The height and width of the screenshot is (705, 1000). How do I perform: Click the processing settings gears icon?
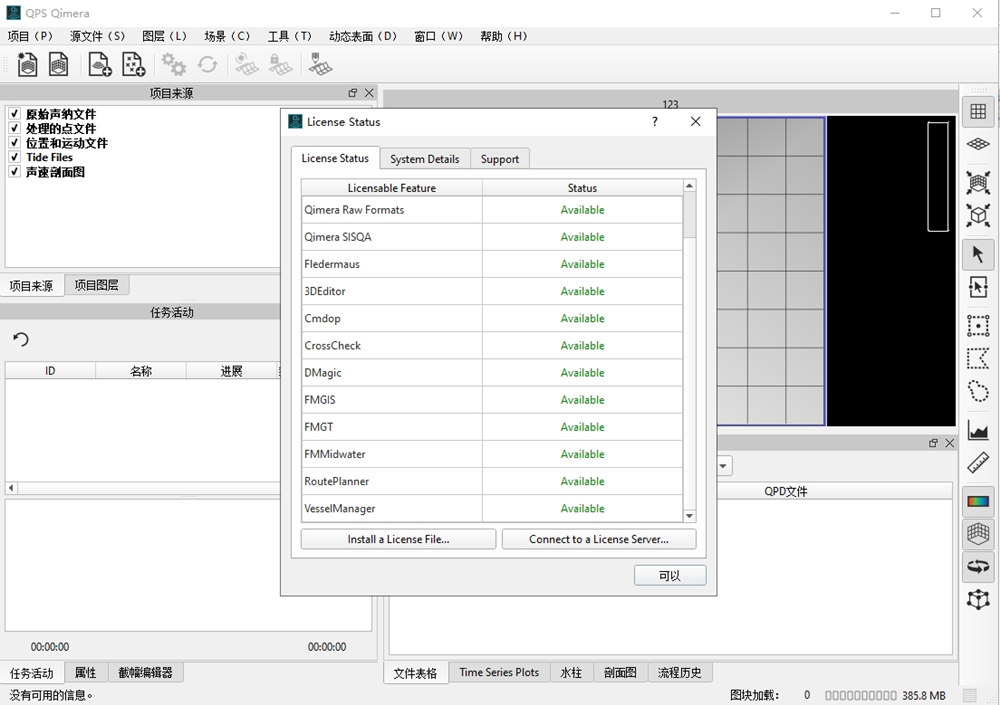[173, 64]
